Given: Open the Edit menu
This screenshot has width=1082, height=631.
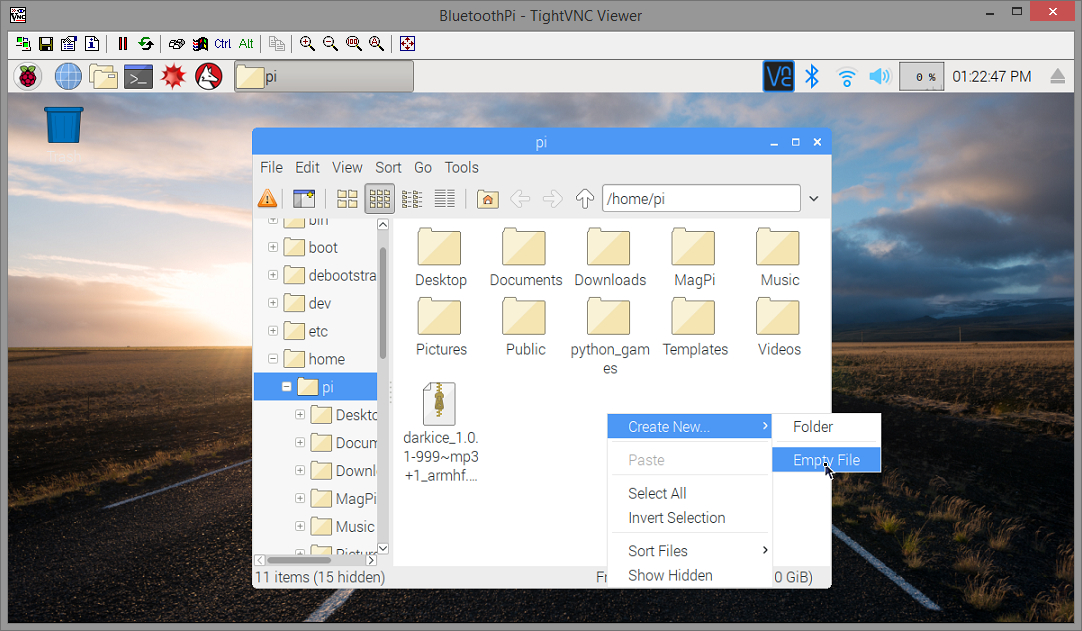Looking at the screenshot, I should coord(307,167).
